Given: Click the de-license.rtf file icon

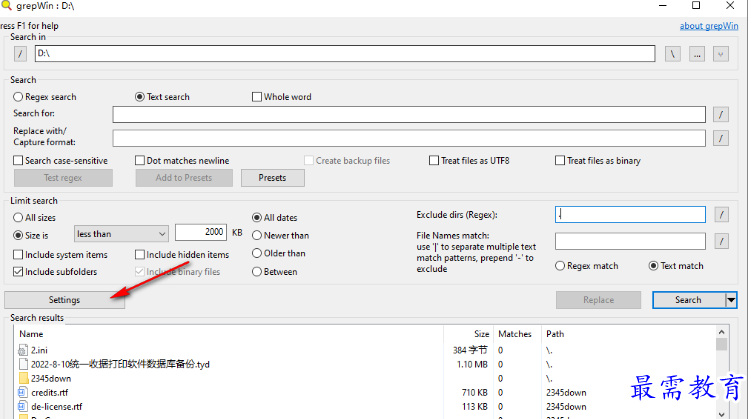Looking at the screenshot, I should (x=23, y=407).
